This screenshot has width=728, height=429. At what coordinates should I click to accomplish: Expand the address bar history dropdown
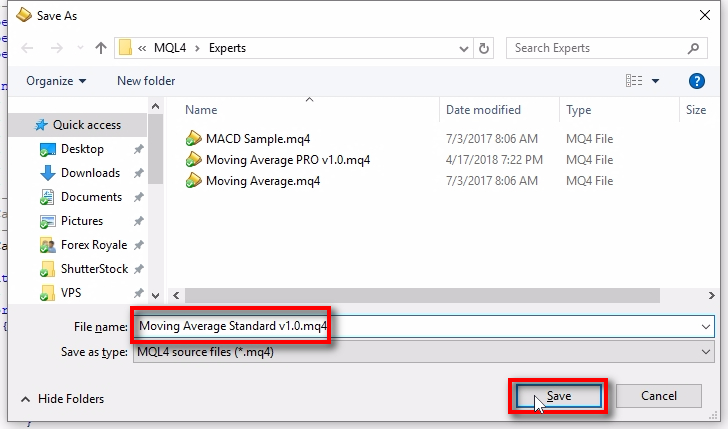click(463, 48)
